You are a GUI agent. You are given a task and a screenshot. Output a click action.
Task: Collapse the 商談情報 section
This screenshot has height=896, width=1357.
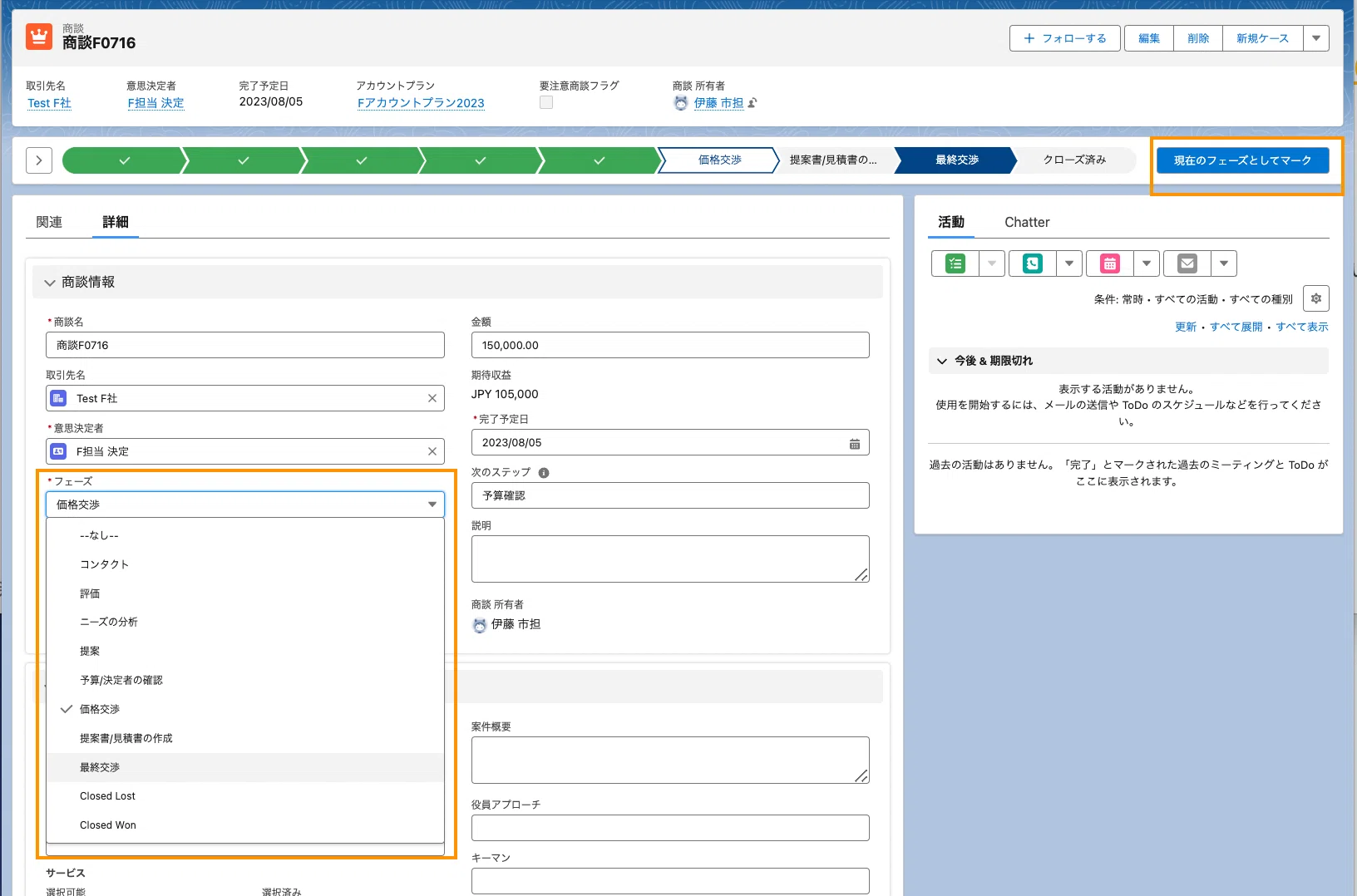[50, 283]
